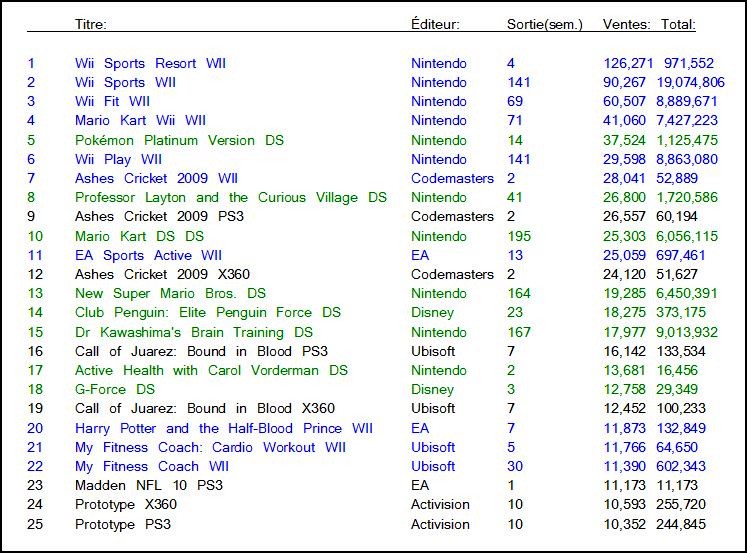Click the "Ventes:" column header

point(626,24)
